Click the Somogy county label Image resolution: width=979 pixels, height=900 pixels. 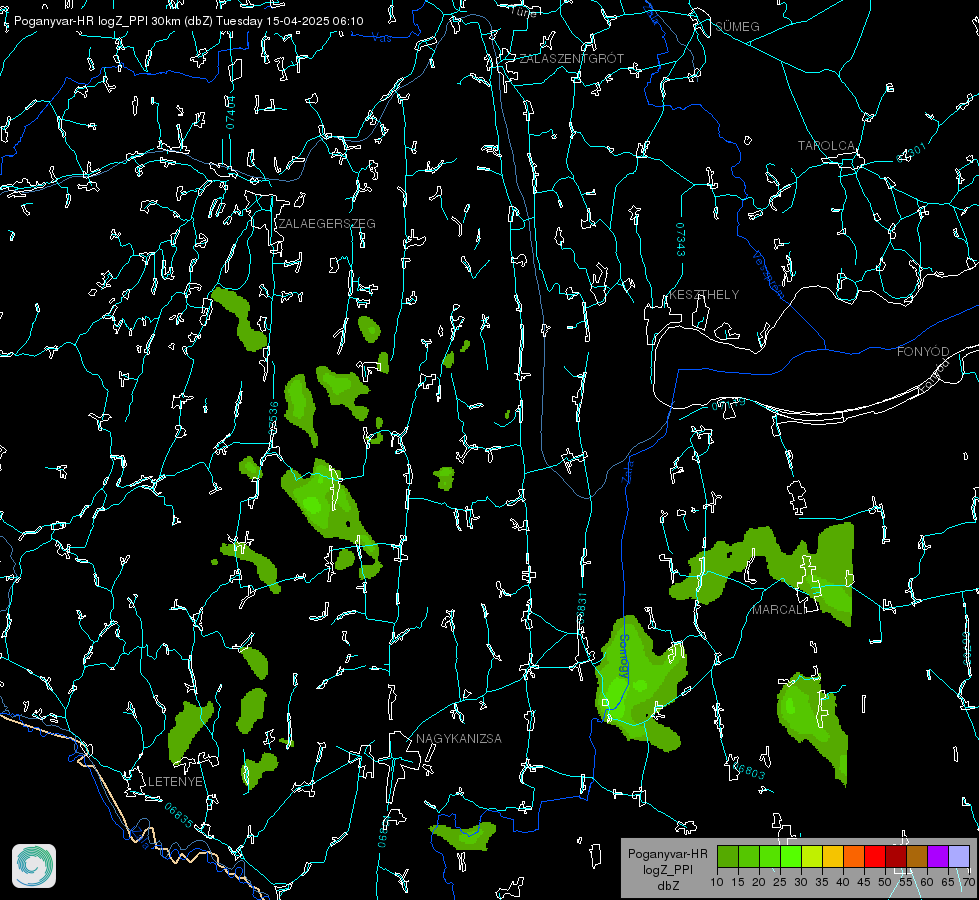pyautogui.click(x=624, y=656)
